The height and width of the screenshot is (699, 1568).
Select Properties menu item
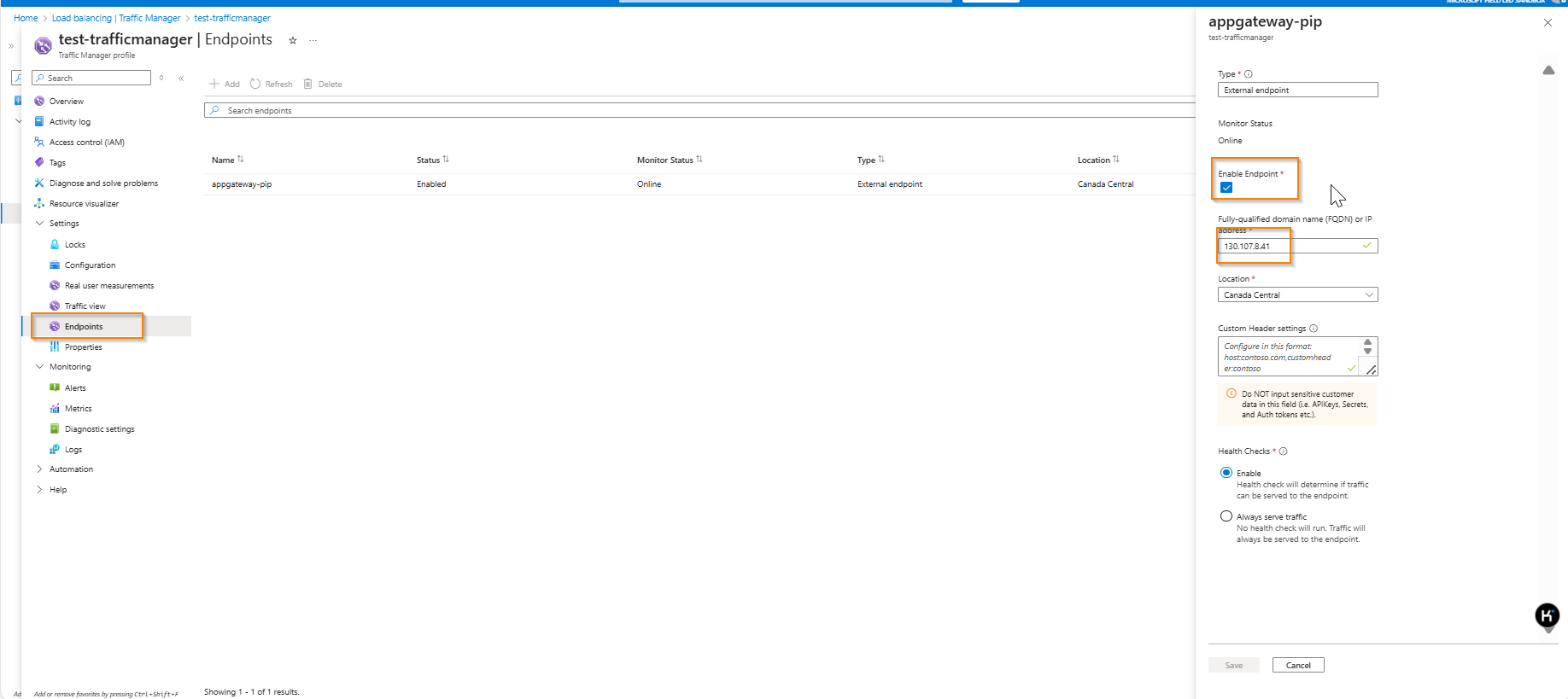[84, 347]
